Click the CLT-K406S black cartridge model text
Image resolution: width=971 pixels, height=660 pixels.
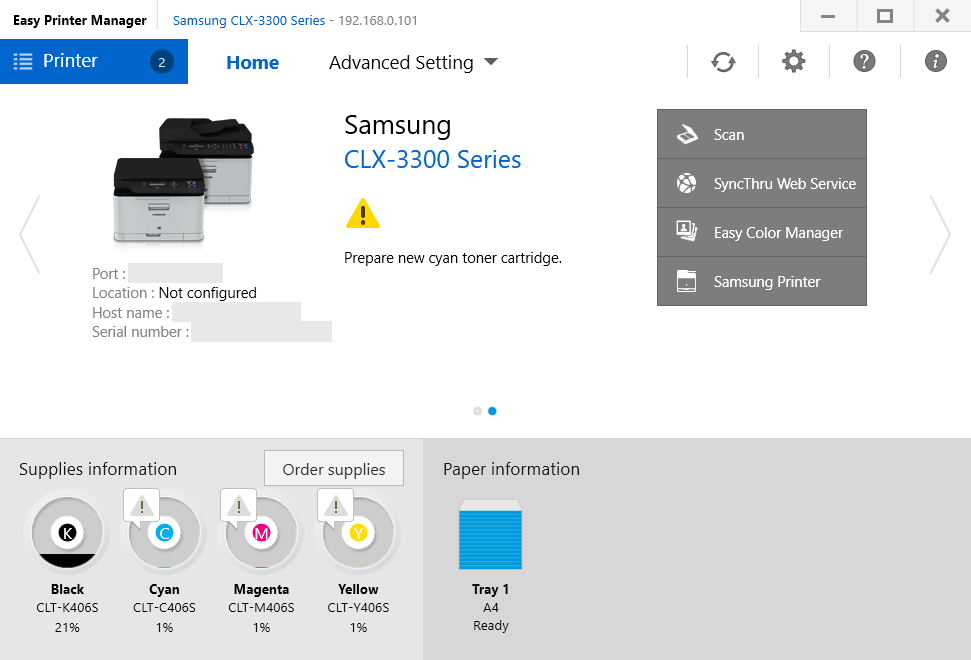pos(67,608)
